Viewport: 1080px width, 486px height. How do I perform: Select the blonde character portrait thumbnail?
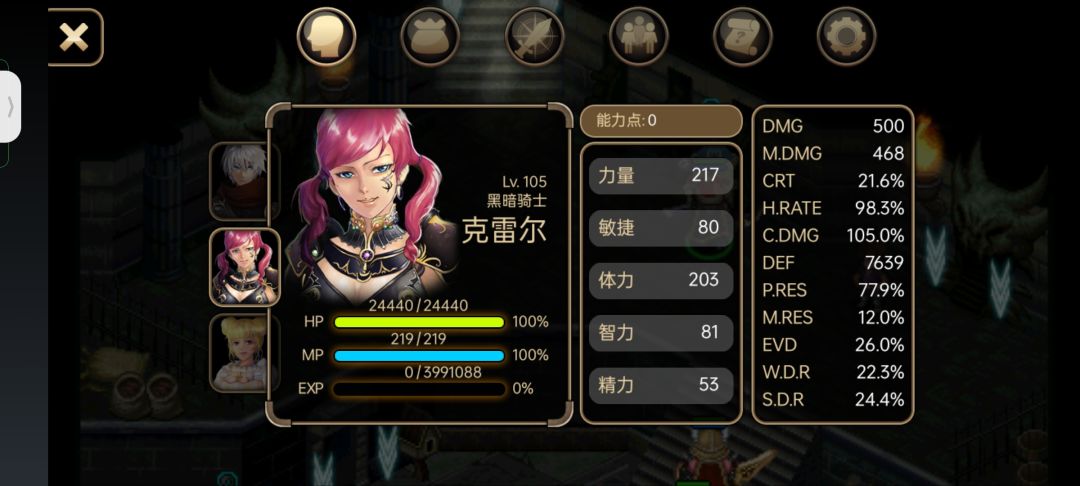pyautogui.click(x=245, y=353)
